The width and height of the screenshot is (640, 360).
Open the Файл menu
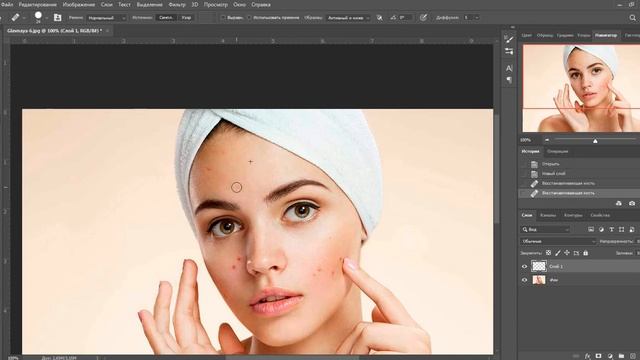click(7, 4)
